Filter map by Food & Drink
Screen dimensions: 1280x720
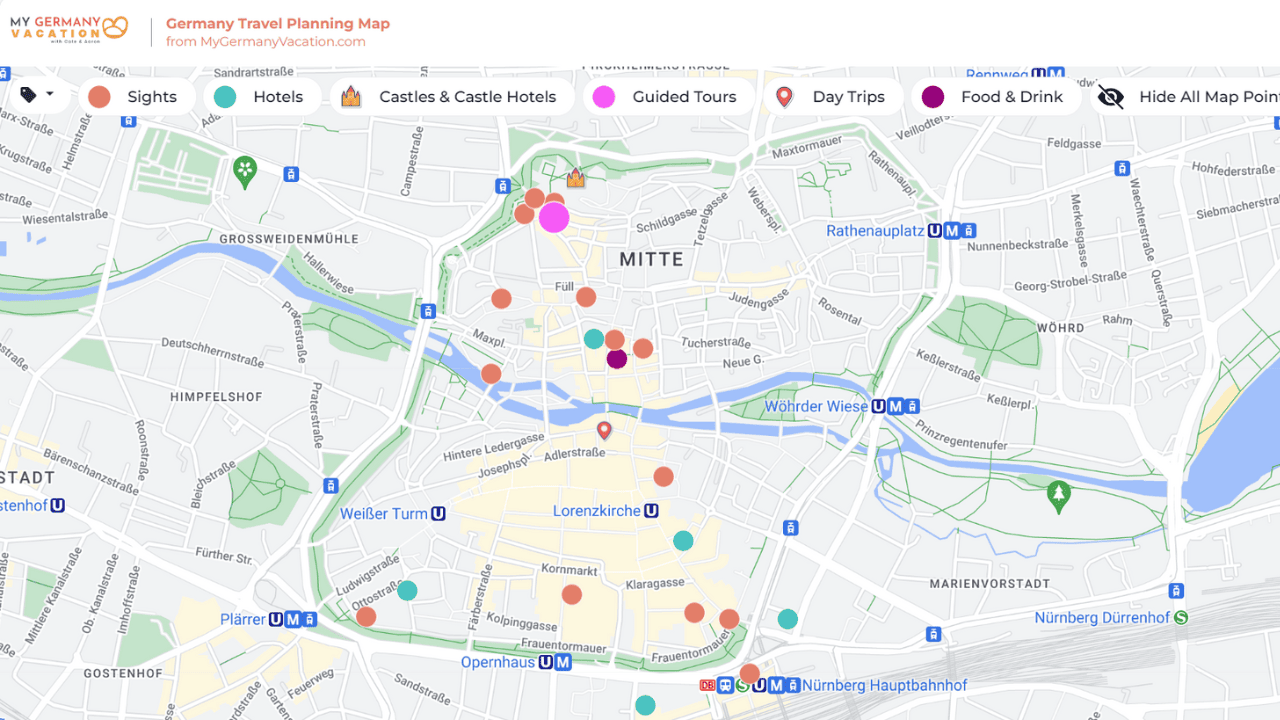[996, 97]
